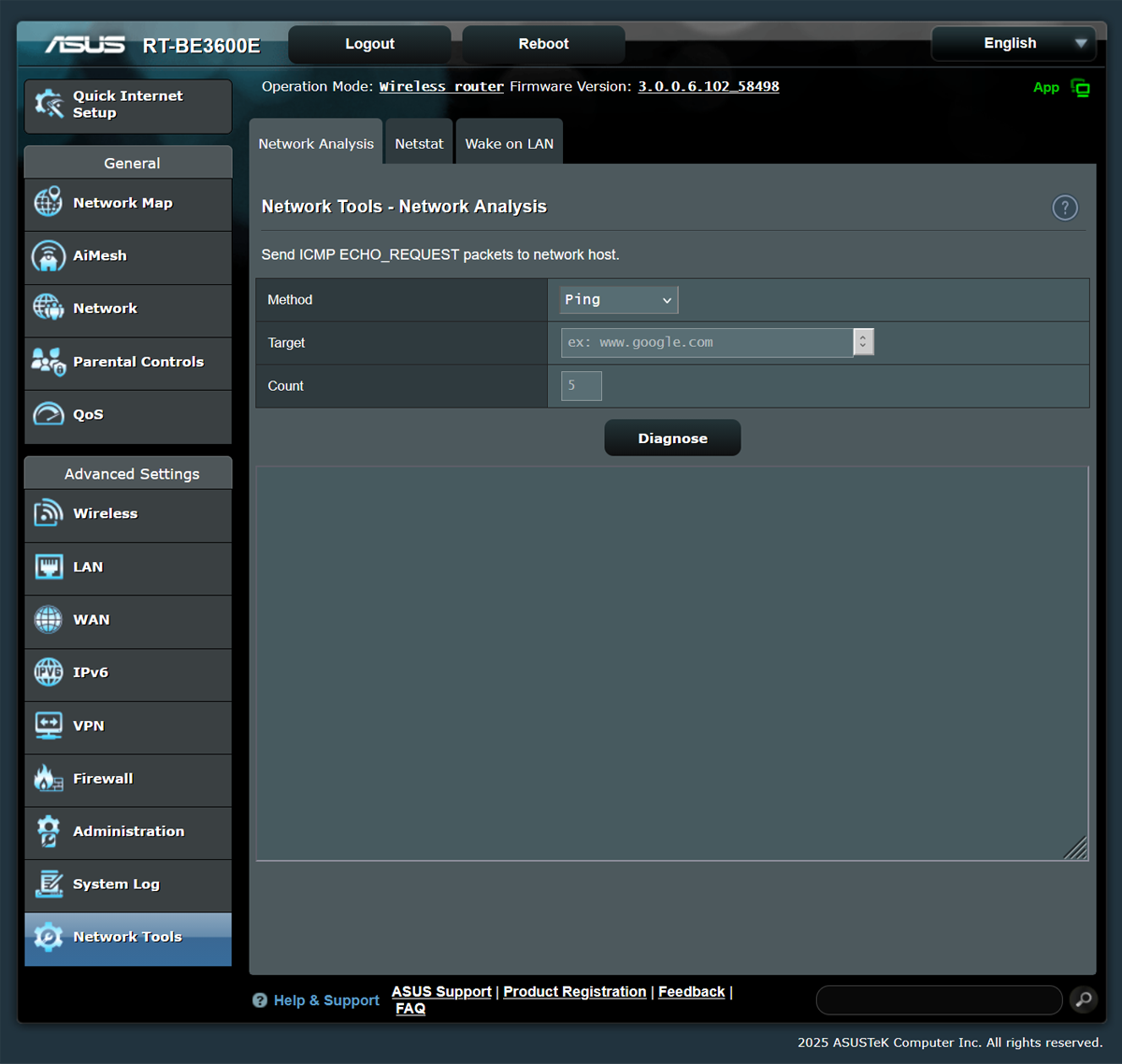Click the search magnifier button at bottom
Screen dimensions: 1122x1064
pyautogui.click(x=1084, y=999)
